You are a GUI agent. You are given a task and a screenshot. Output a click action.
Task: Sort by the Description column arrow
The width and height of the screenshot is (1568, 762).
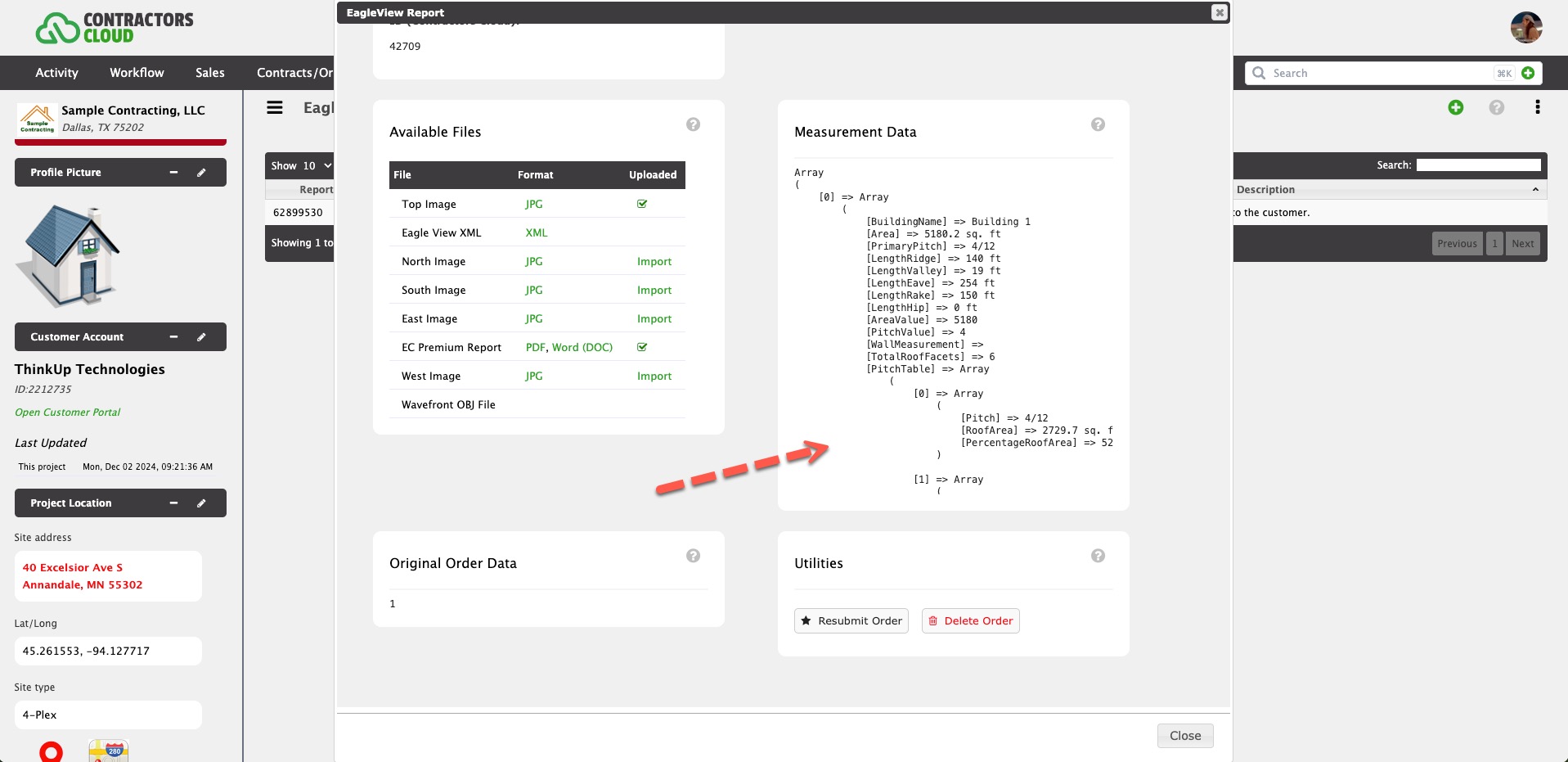pos(1535,190)
